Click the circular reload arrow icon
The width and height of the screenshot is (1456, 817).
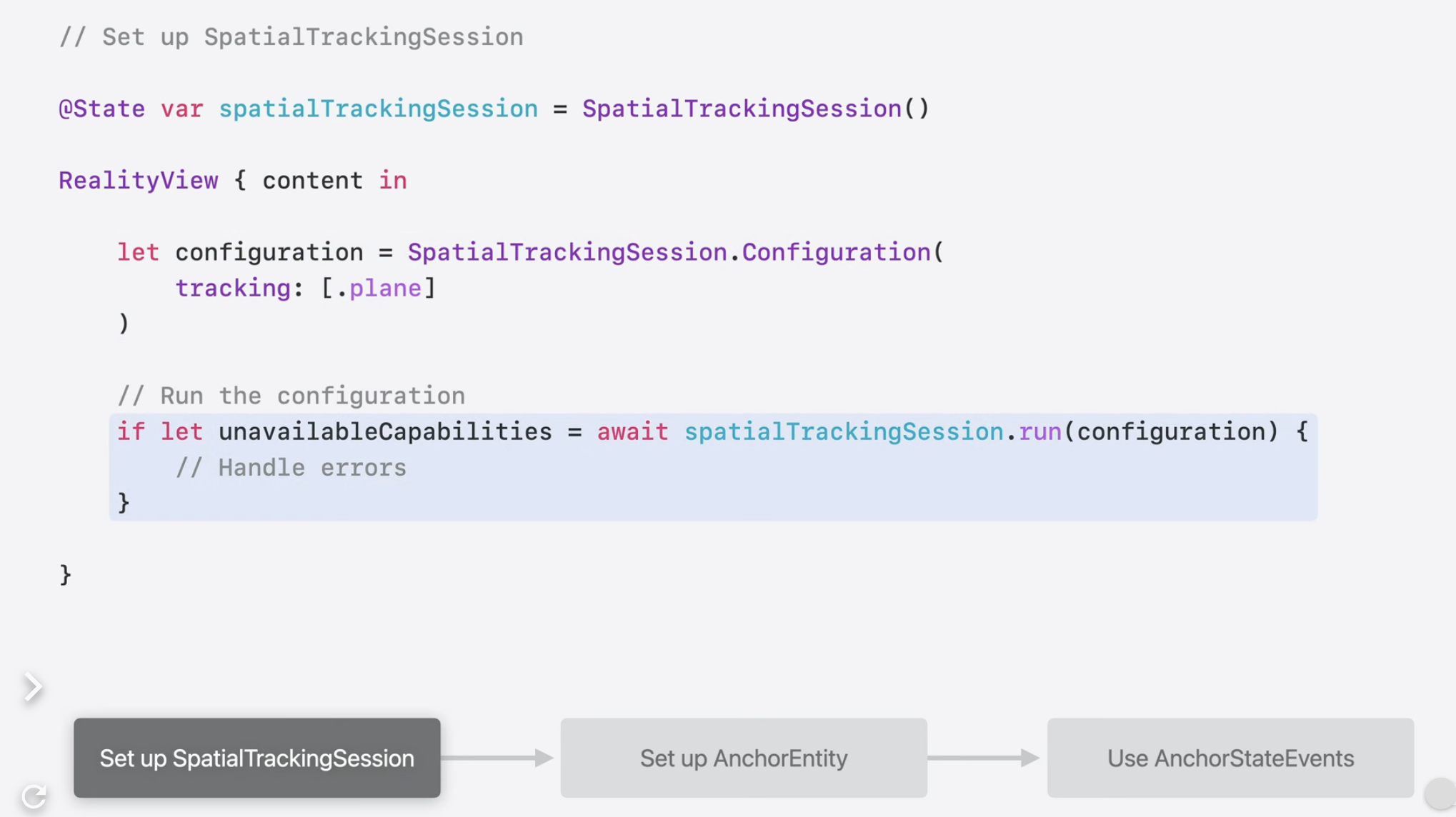(34, 796)
